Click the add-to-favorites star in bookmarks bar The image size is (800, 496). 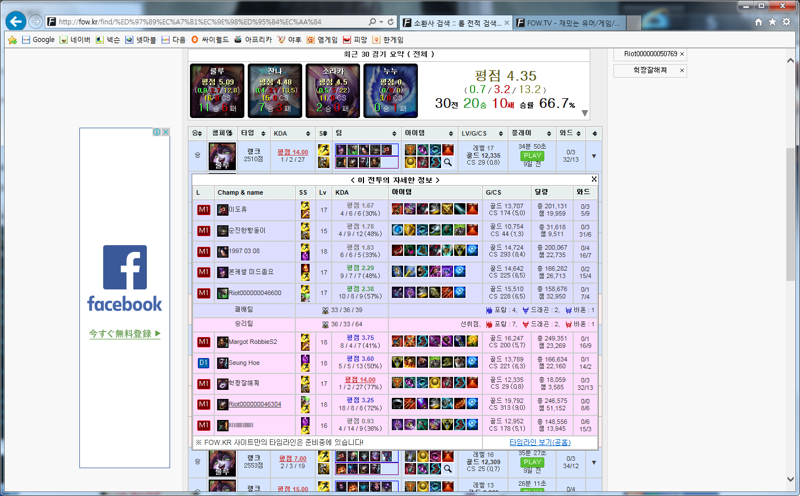pos(12,40)
